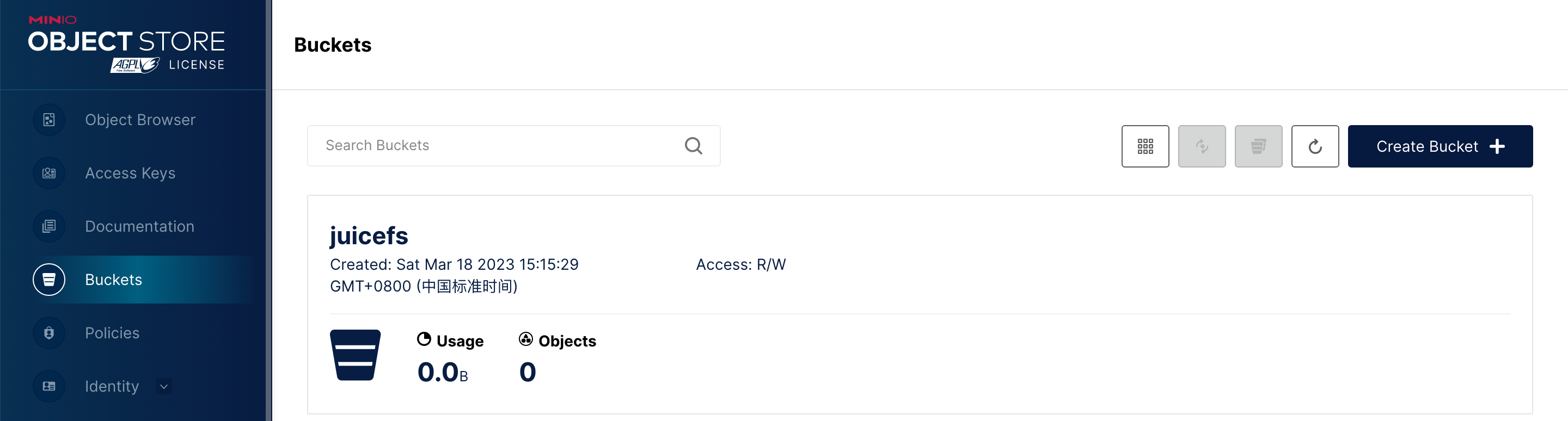Click the Buckets sidebar icon

tap(48, 280)
